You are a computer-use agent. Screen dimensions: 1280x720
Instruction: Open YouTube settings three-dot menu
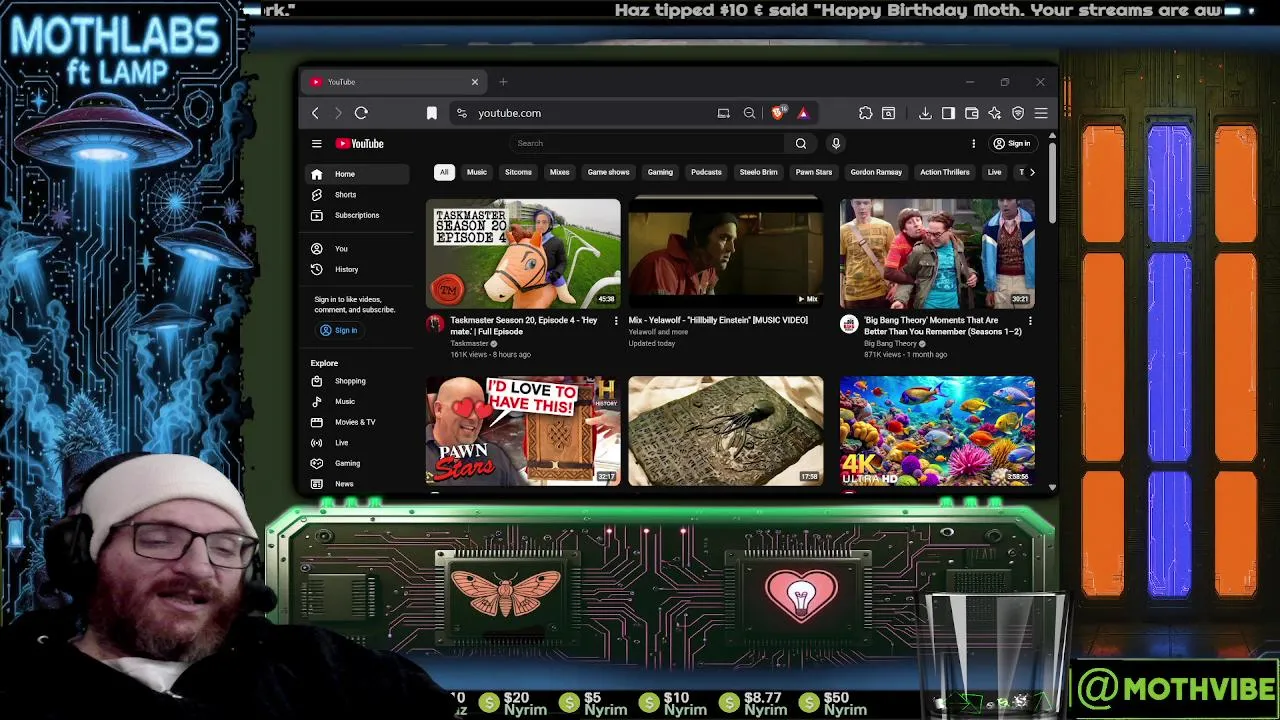point(973,143)
